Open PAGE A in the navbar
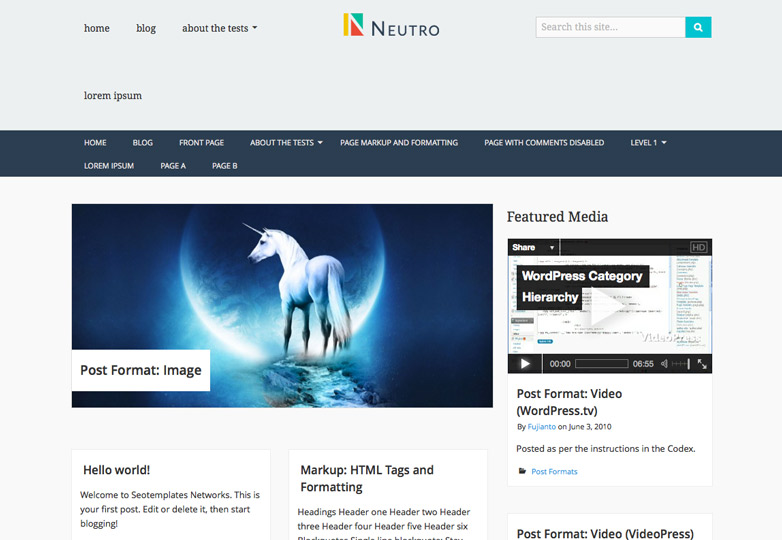782x540 pixels. (x=173, y=166)
